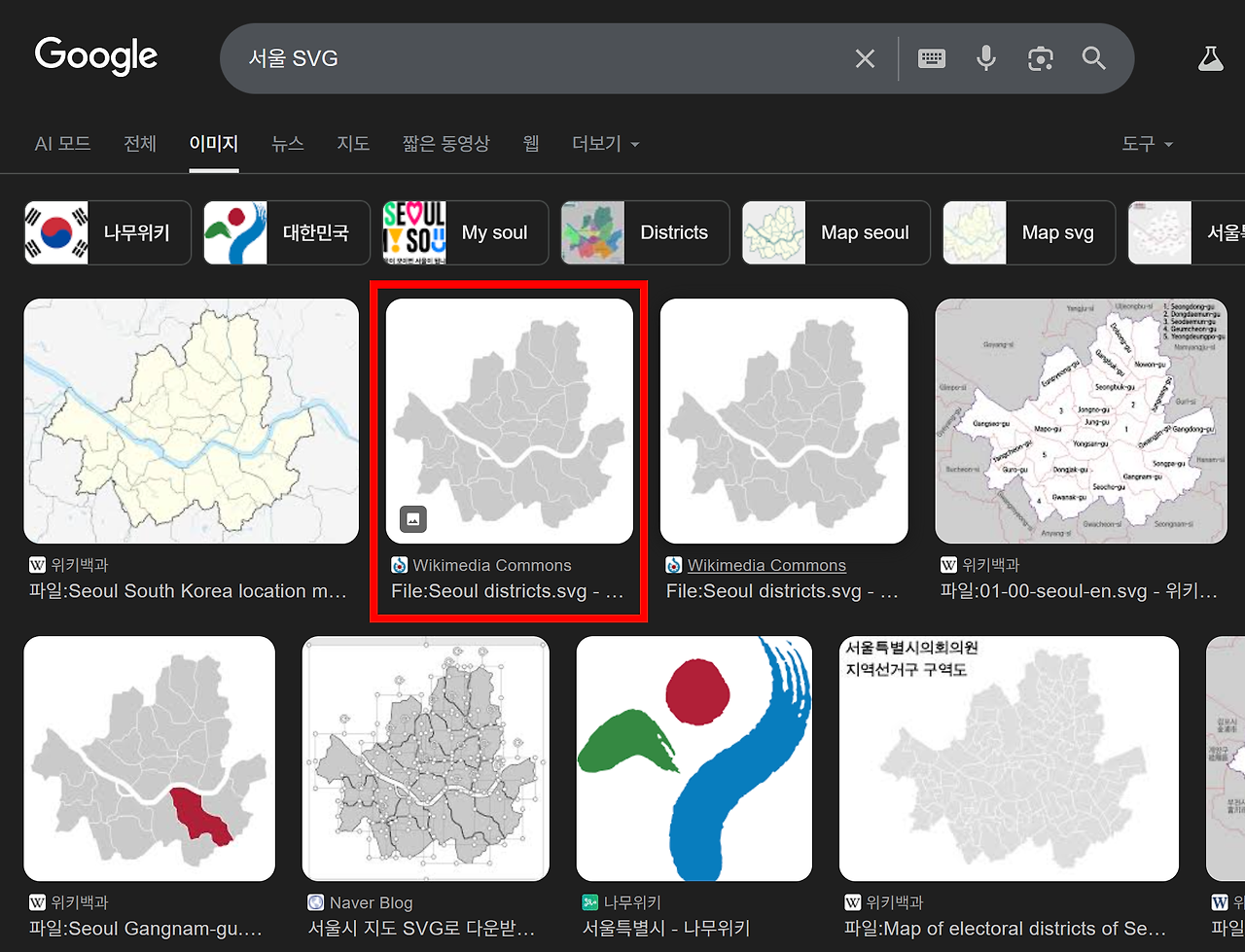Open the Seoul South Korea location map thumbnail
Screen dimensions: 1245x952
click(x=192, y=421)
